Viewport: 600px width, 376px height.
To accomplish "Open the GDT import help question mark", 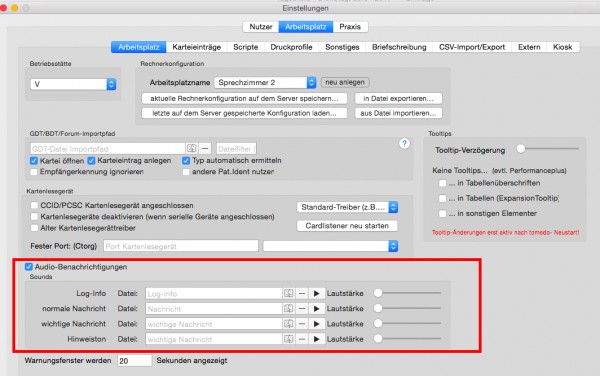I will coord(404,144).
